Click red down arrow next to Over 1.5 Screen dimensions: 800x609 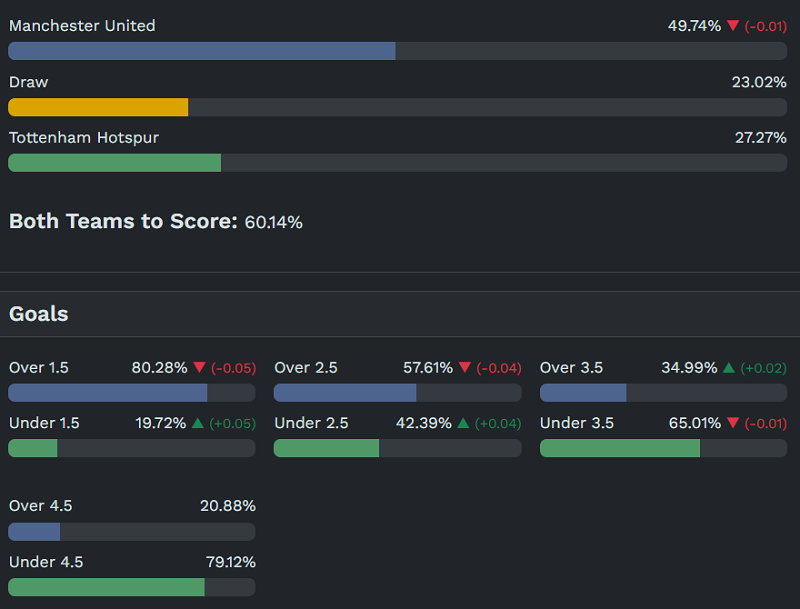click(x=199, y=368)
